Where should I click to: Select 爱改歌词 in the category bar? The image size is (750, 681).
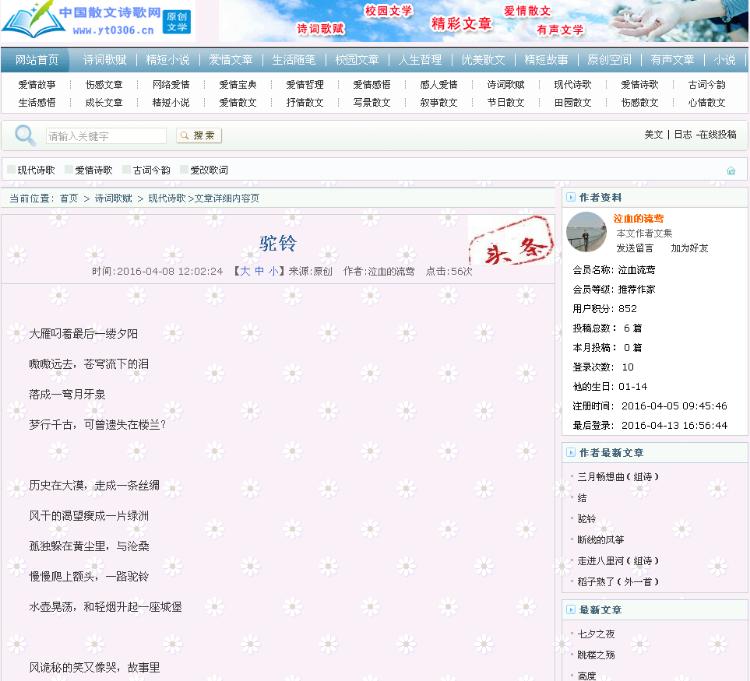pyautogui.click(x=209, y=170)
